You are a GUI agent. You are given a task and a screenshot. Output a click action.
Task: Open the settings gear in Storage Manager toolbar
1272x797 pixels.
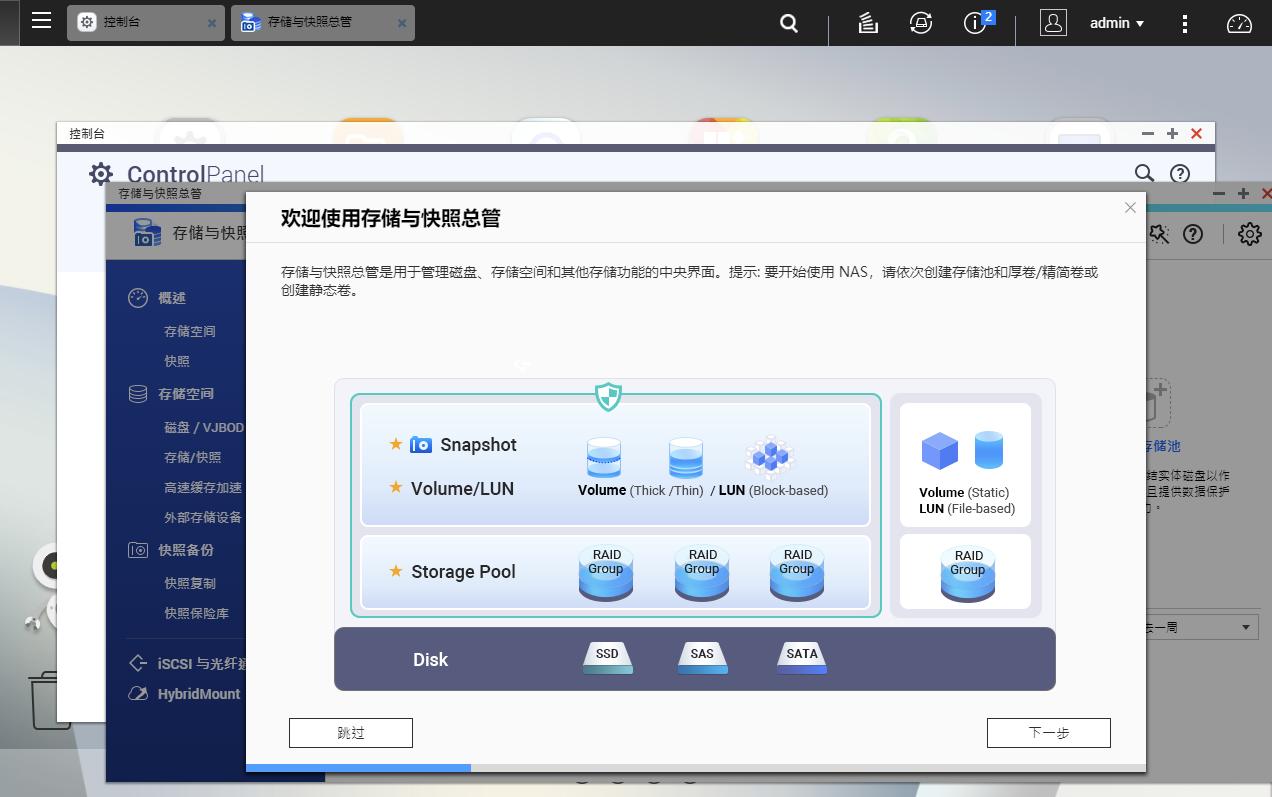1248,234
